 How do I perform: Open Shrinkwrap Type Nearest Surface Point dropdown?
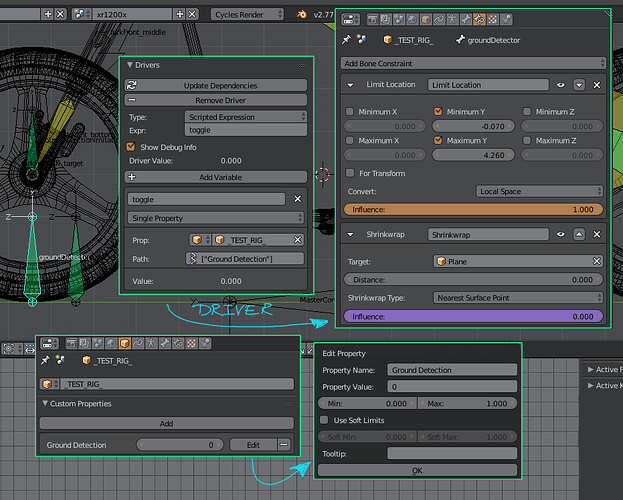point(518,297)
